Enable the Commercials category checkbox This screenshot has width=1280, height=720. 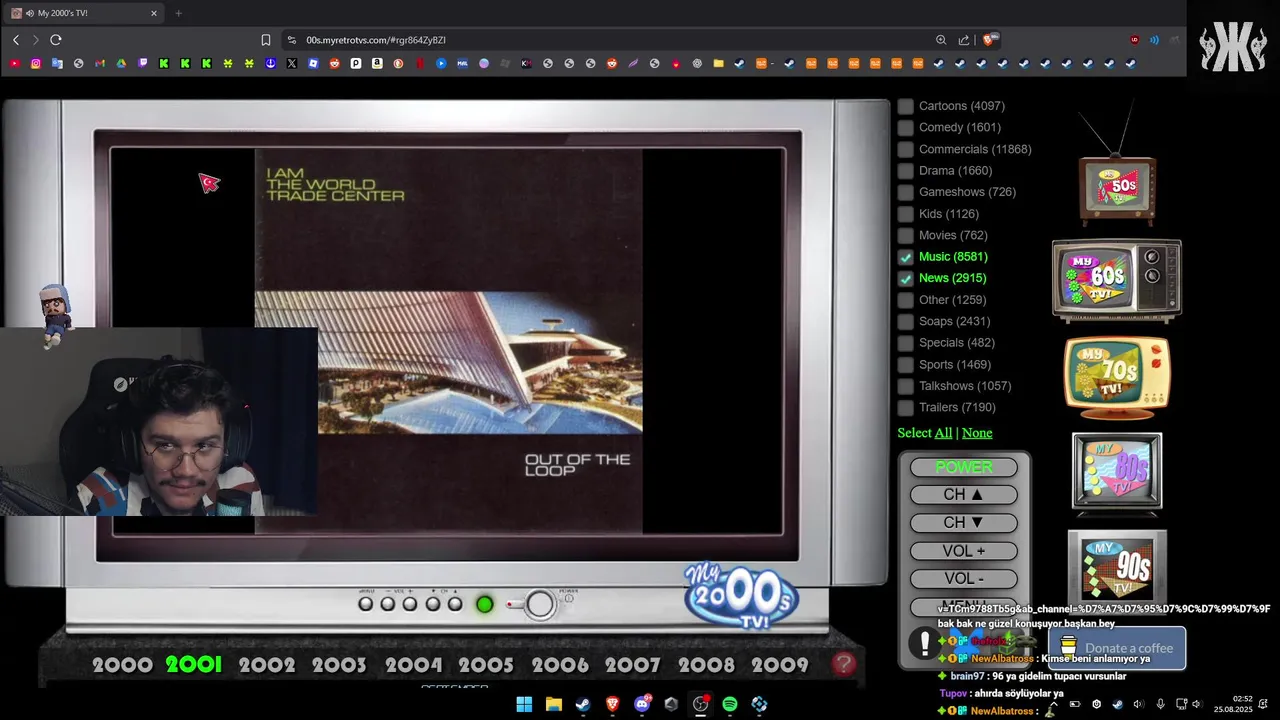tap(906, 149)
